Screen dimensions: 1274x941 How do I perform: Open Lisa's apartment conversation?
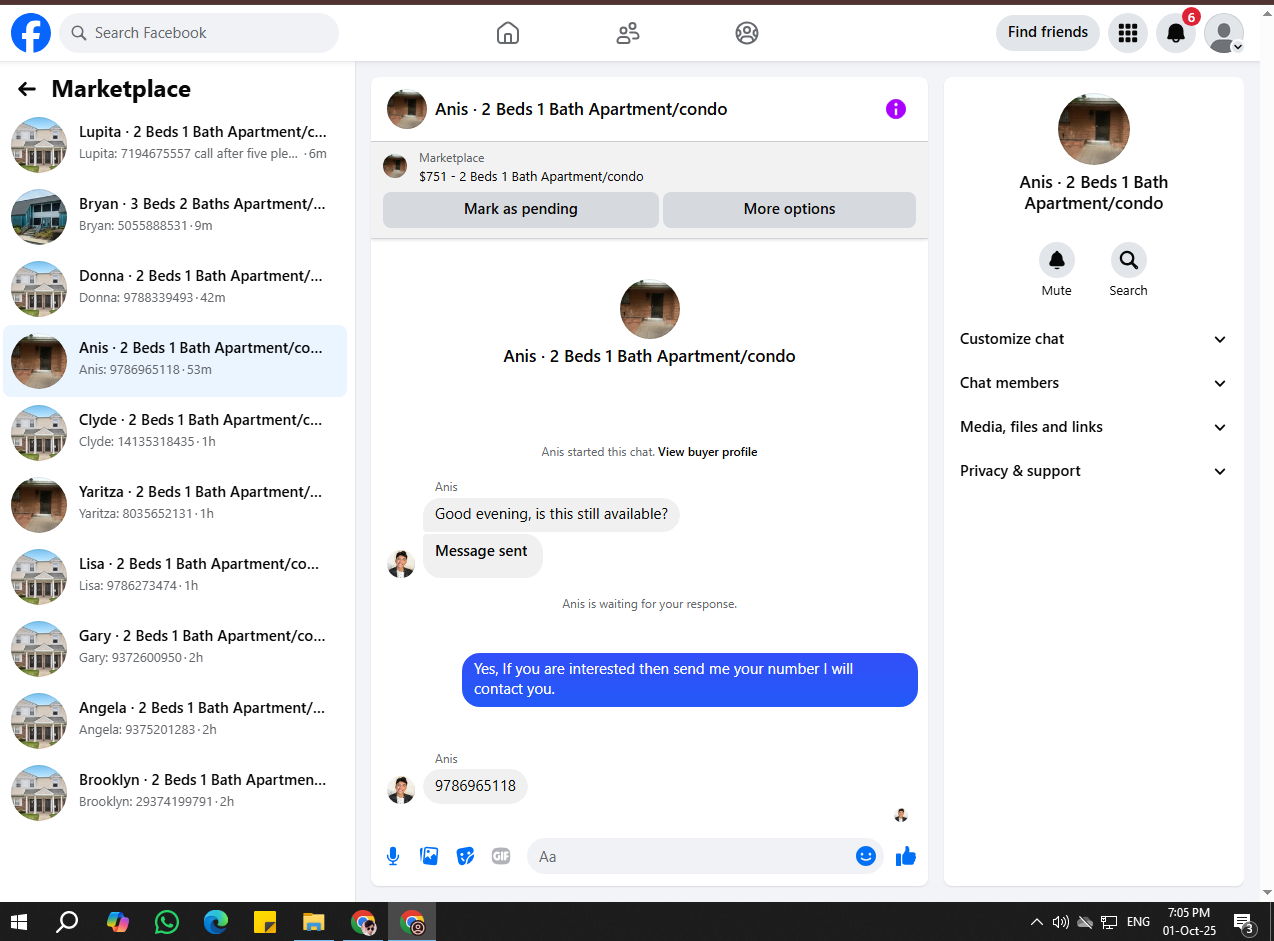click(176, 575)
